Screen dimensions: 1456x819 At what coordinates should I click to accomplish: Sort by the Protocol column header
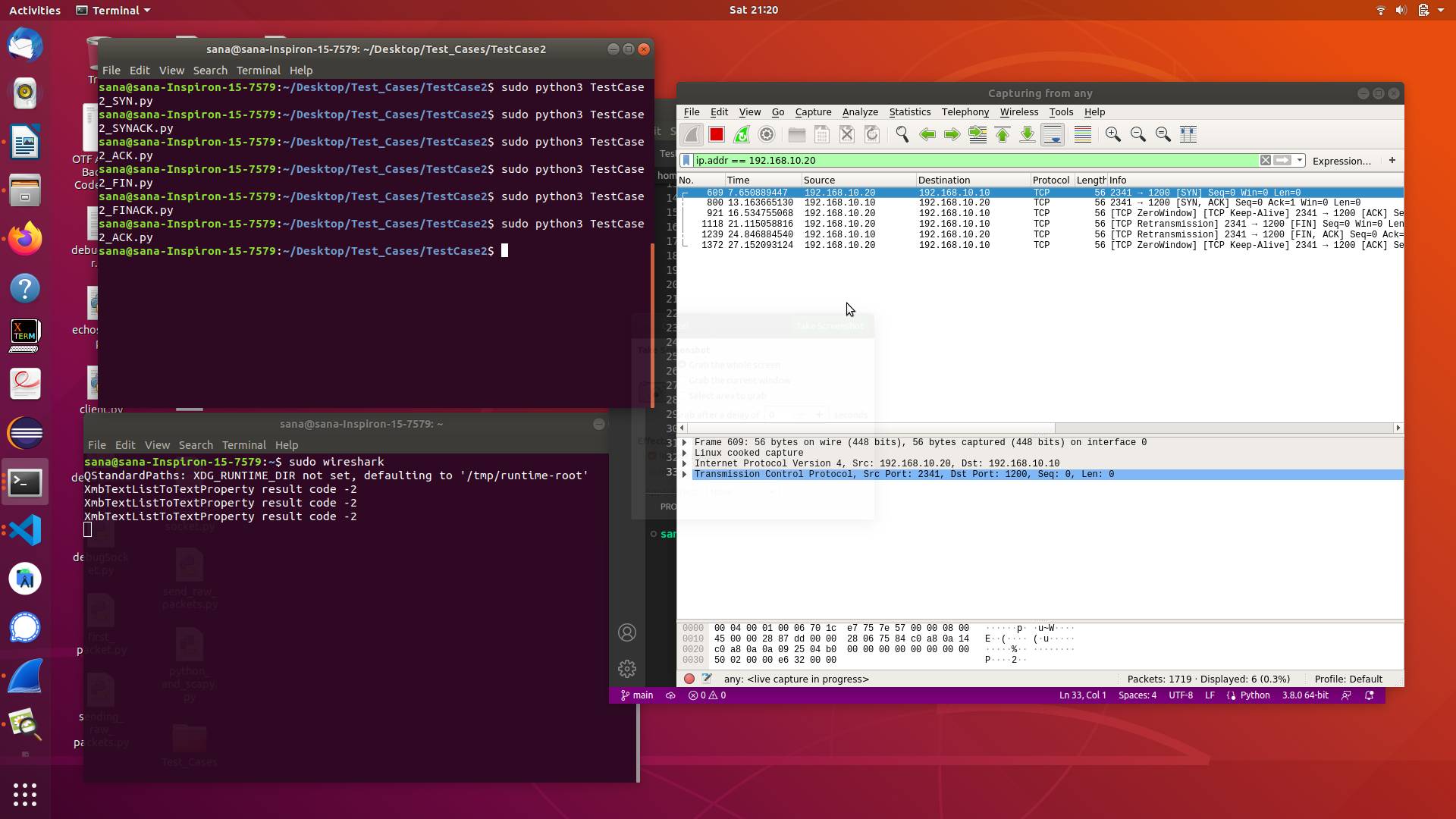point(1051,180)
